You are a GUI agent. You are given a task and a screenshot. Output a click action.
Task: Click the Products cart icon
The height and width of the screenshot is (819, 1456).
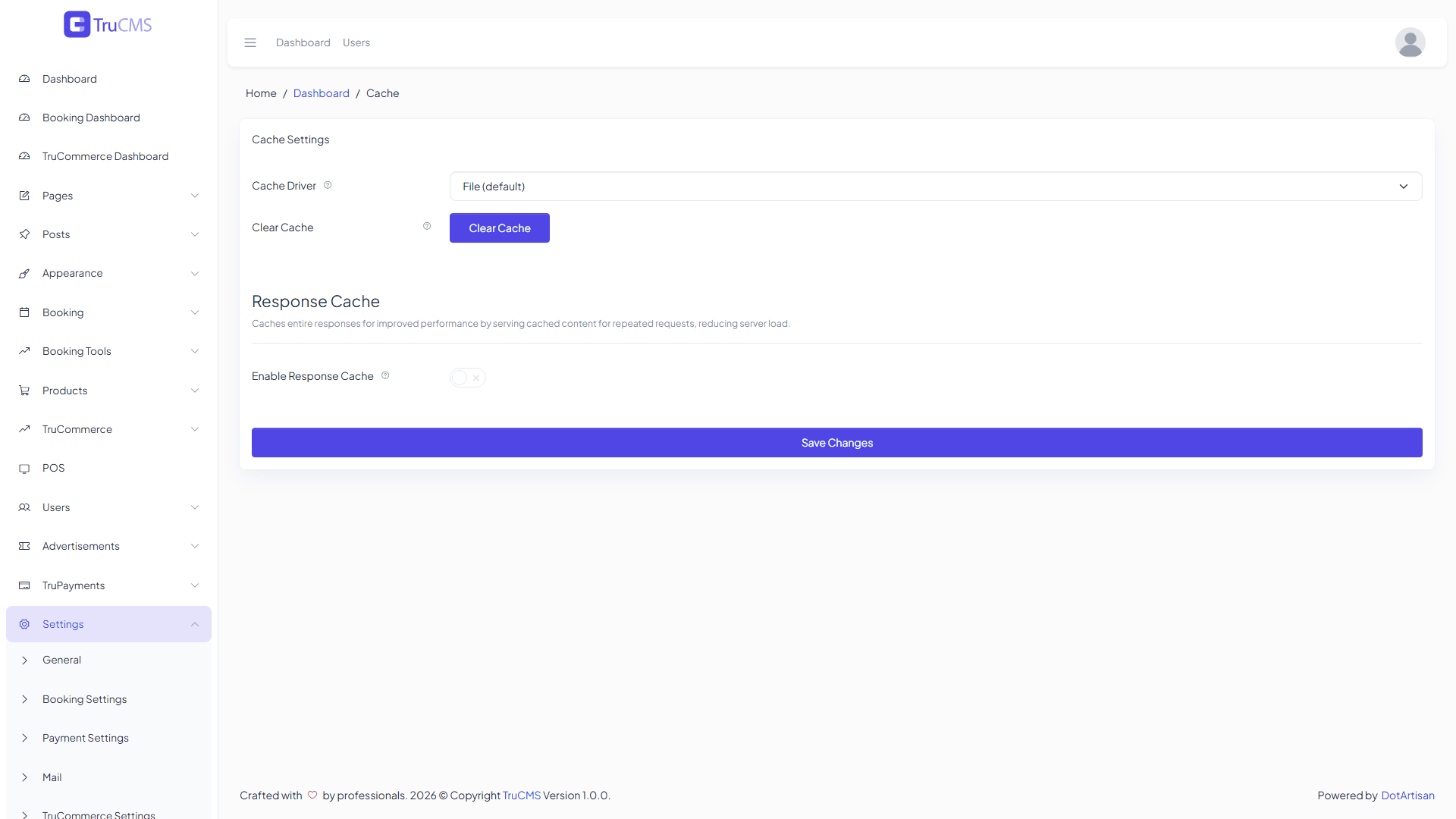24,391
